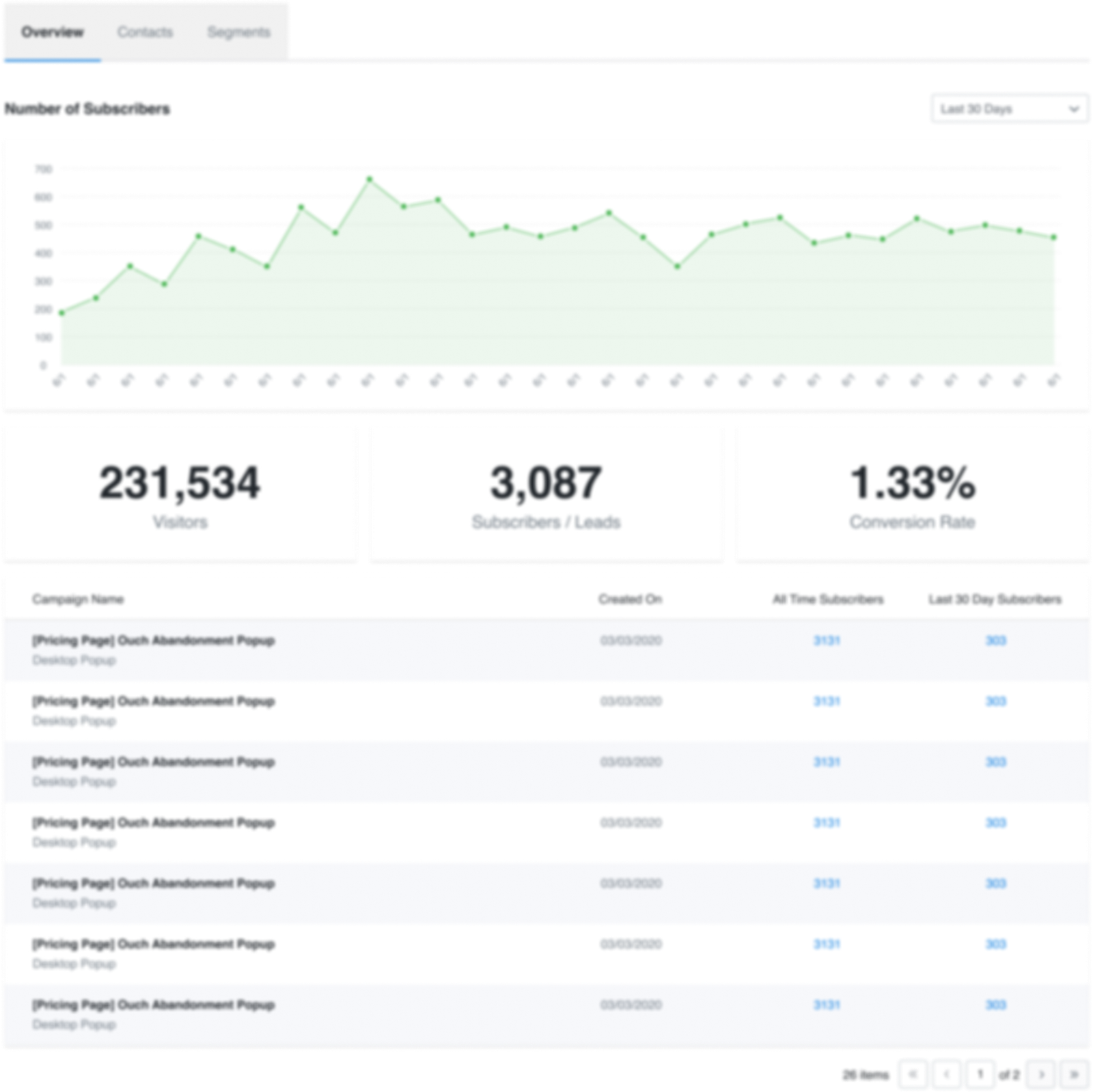
Task: Click the highest peak data point on the chart
Action: coord(370,180)
